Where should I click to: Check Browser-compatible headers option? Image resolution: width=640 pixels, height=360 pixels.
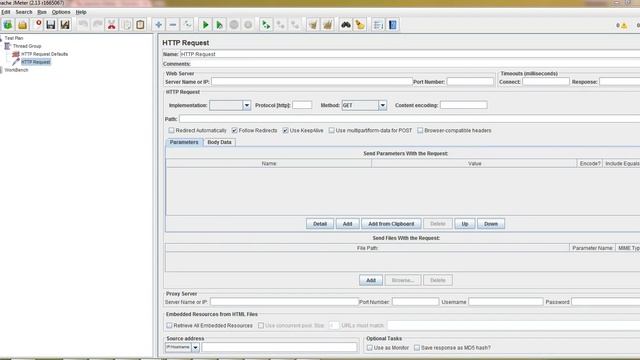(x=420, y=130)
